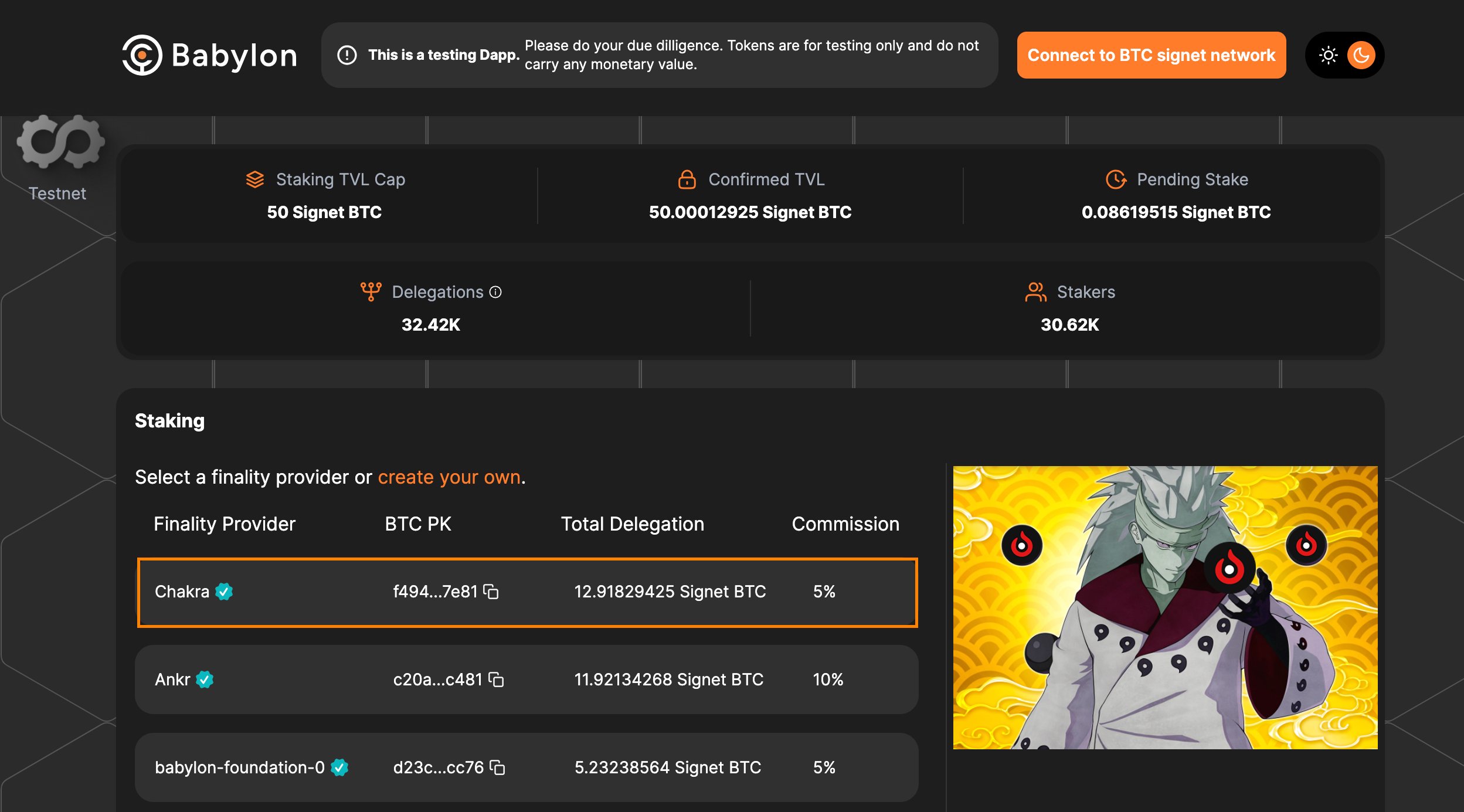Click the Delegations label

click(438, 292)
